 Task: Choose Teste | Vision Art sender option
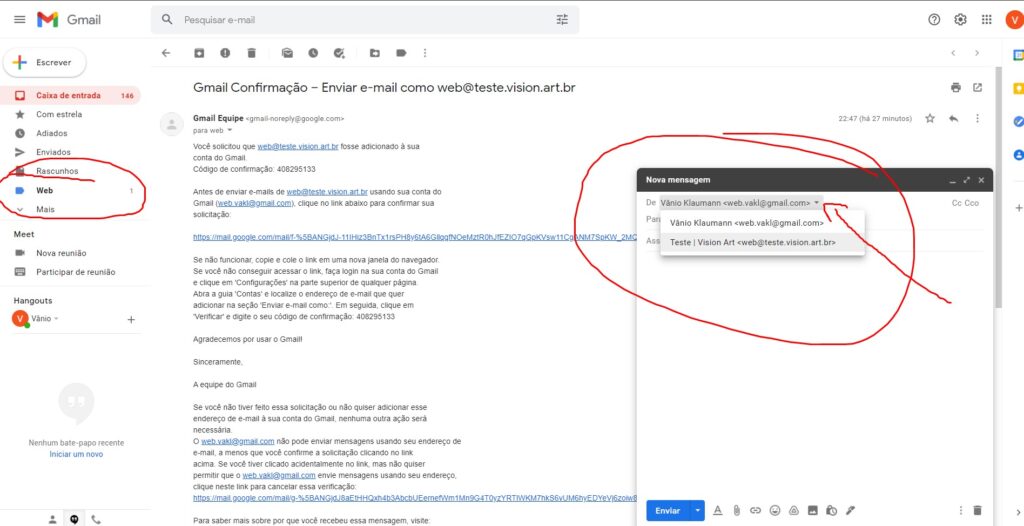pyautogui.click(x=762, y=242)
